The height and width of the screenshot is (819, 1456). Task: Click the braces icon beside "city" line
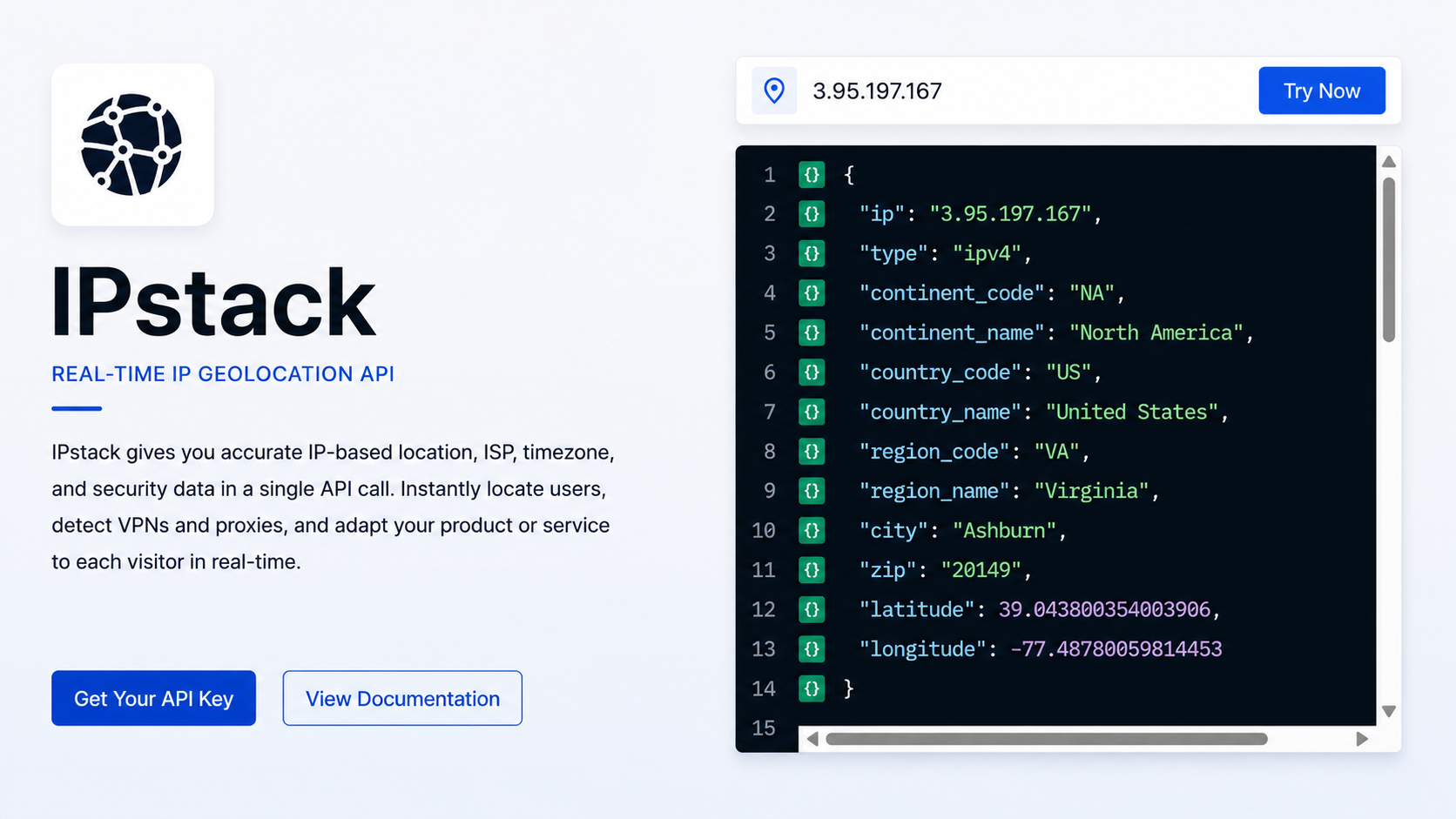tap(812, 530)
